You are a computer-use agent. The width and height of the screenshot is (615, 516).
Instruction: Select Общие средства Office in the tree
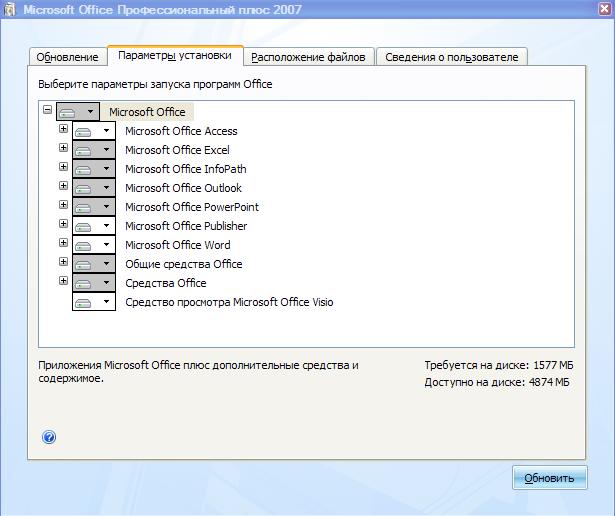(x=184, y=264)
